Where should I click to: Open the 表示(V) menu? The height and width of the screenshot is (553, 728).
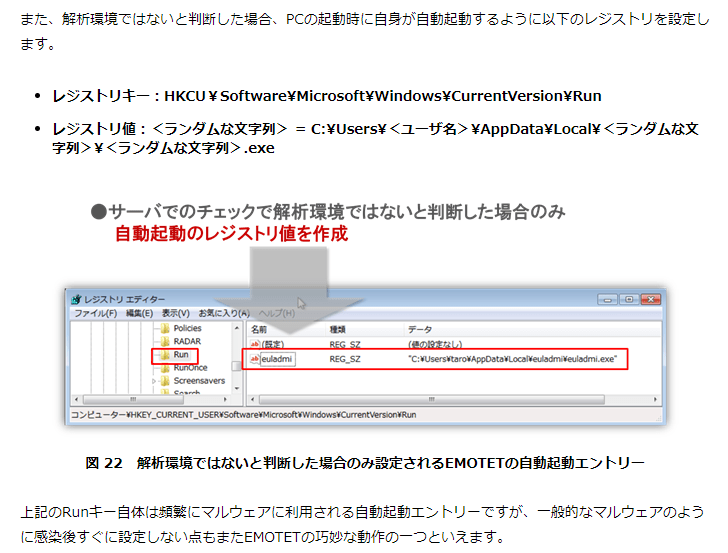coord(176,313)
